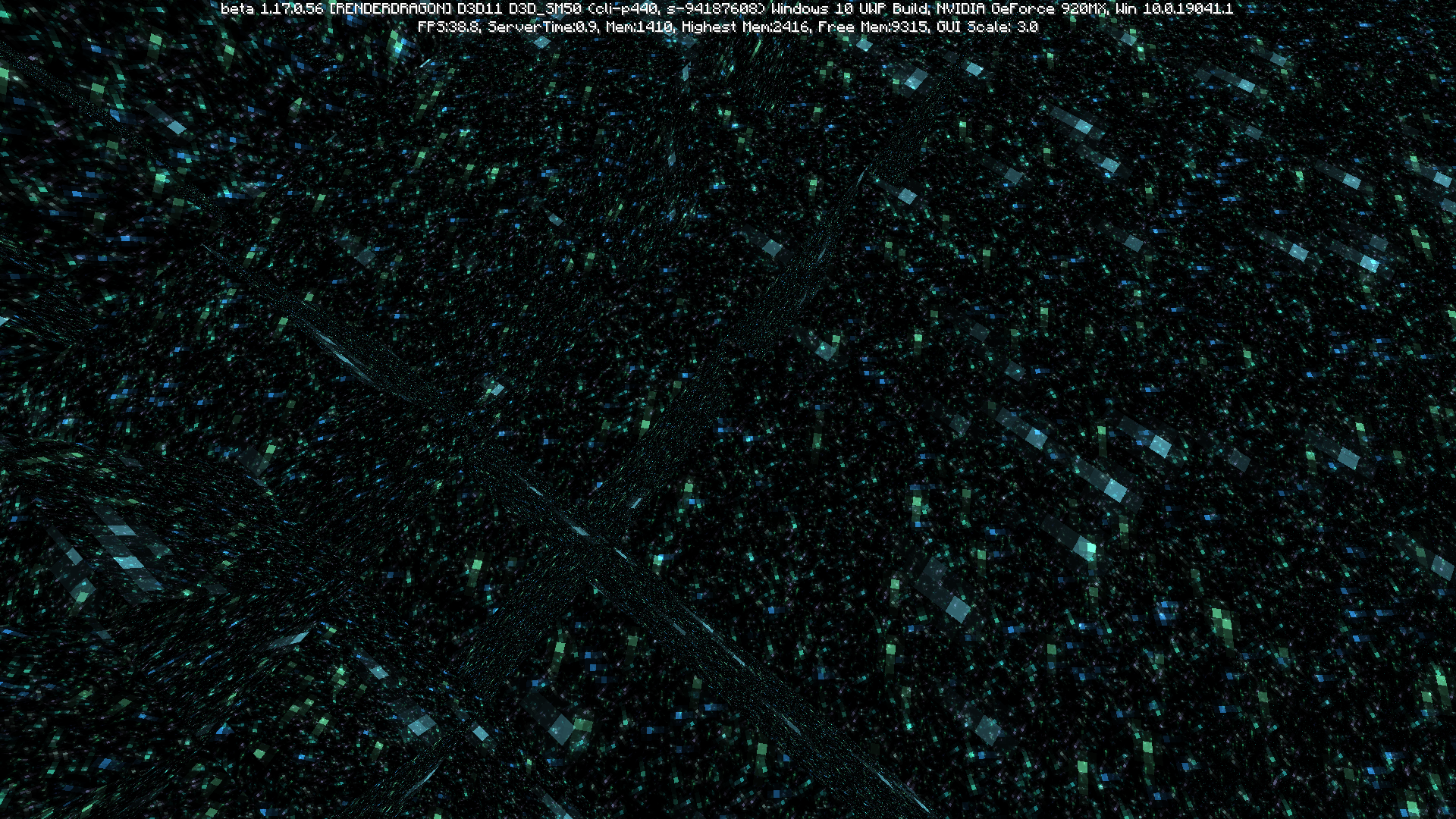Click the Mem:1410 readout
This screenshot has width=1456, height=819.
pos(639,27)
